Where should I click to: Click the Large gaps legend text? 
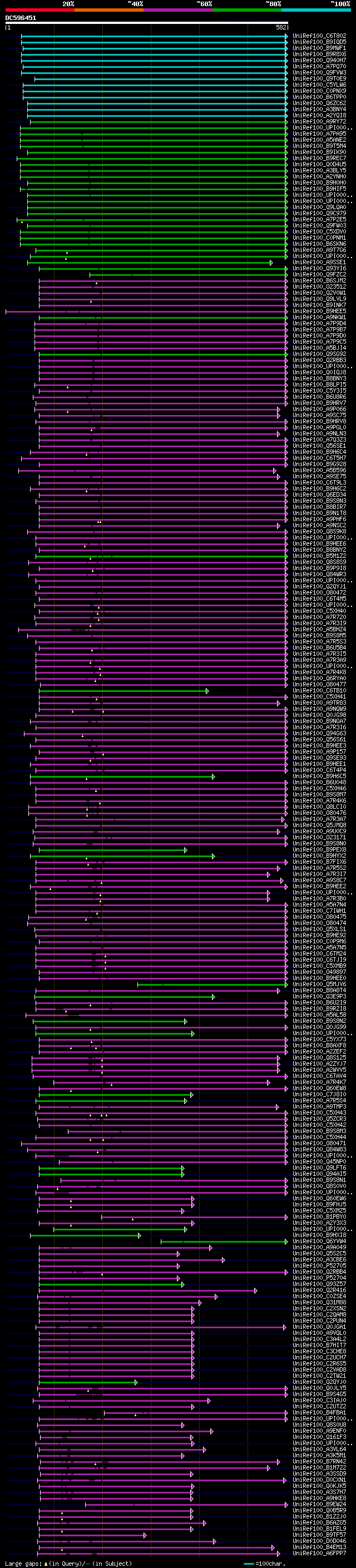point(24,1563)
